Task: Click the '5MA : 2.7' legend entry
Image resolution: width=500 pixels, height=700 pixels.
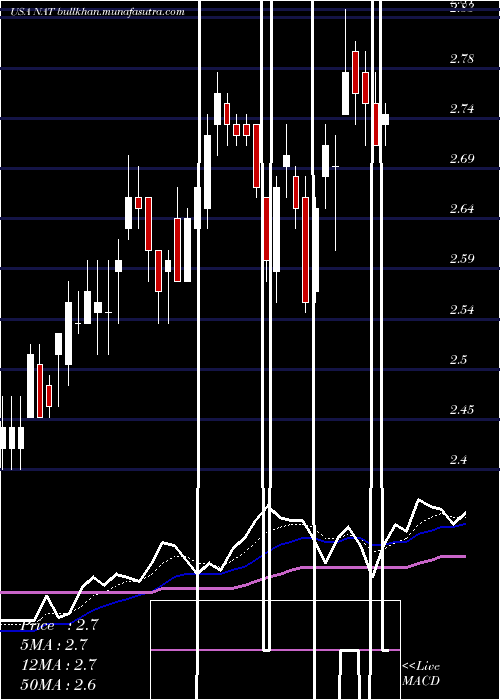Action: click(x=54, y=645)
